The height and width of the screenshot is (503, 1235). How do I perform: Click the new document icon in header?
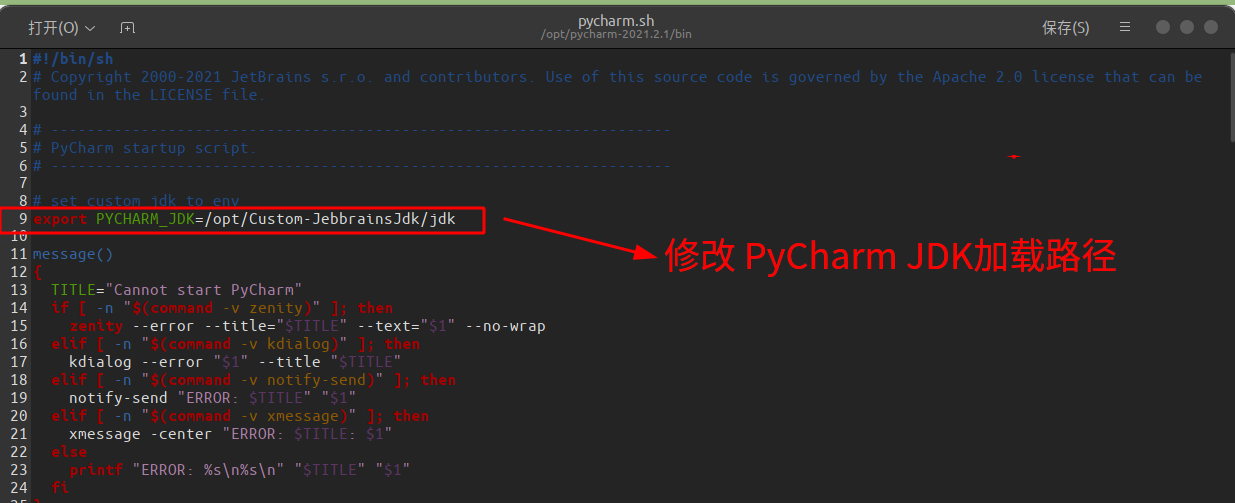point(127,28)
